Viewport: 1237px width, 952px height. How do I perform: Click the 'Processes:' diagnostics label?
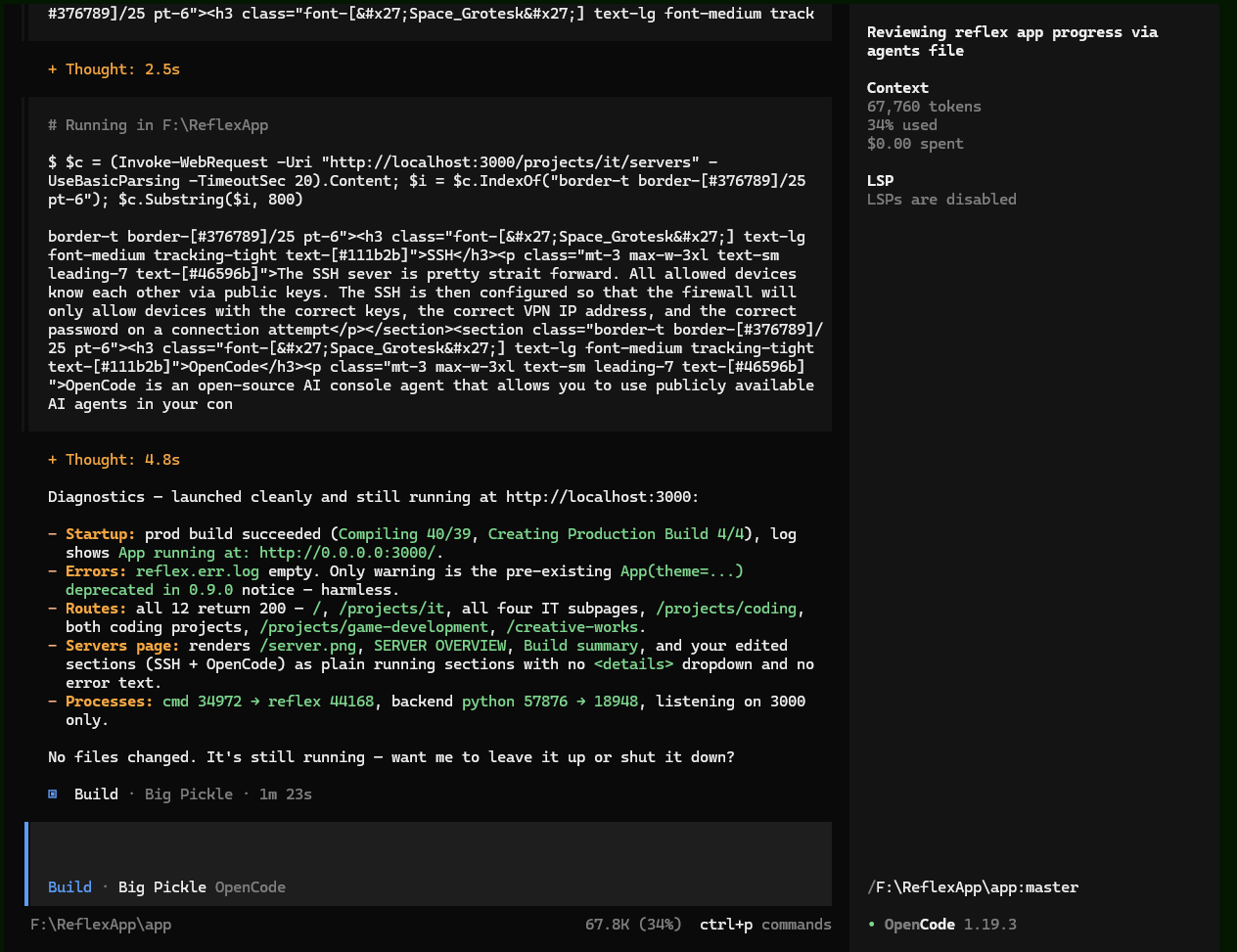pos(110,702)
